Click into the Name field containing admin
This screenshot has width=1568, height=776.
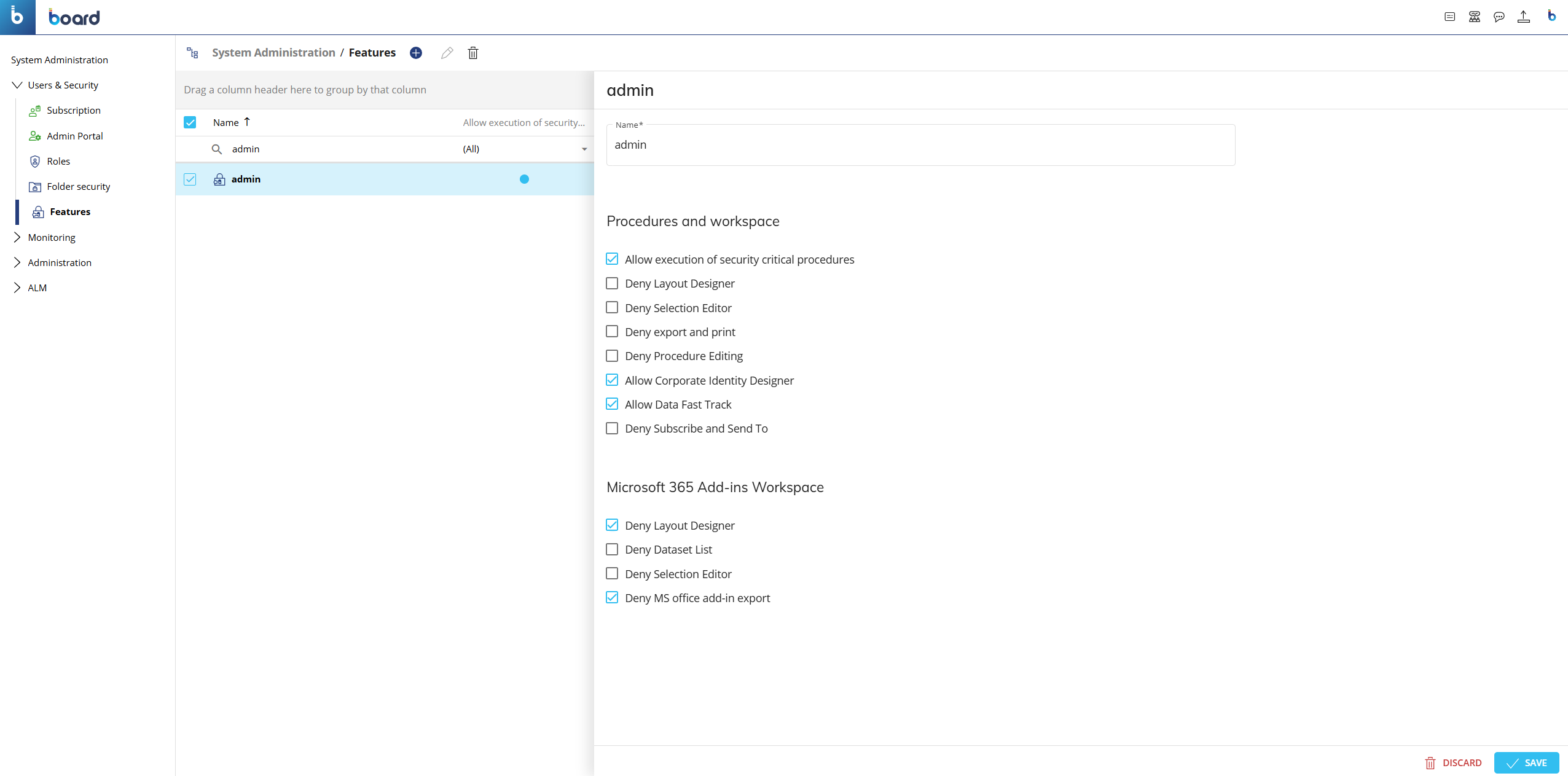(920, 145)
